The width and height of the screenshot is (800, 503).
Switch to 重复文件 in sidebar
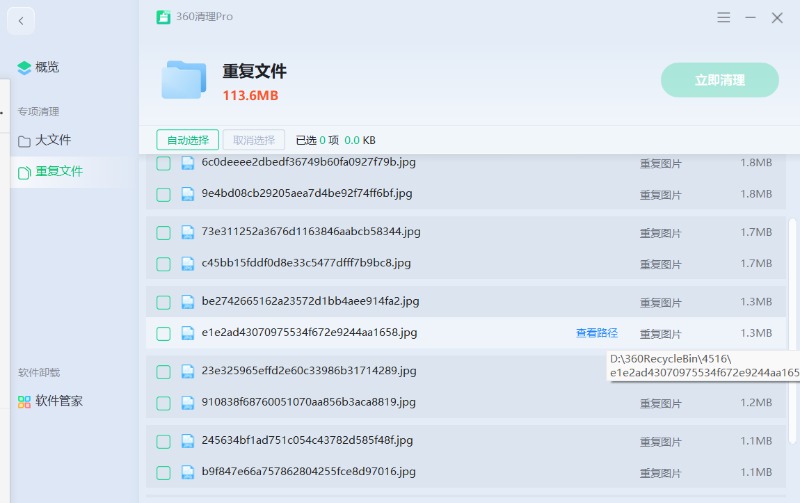click(58, 171)
